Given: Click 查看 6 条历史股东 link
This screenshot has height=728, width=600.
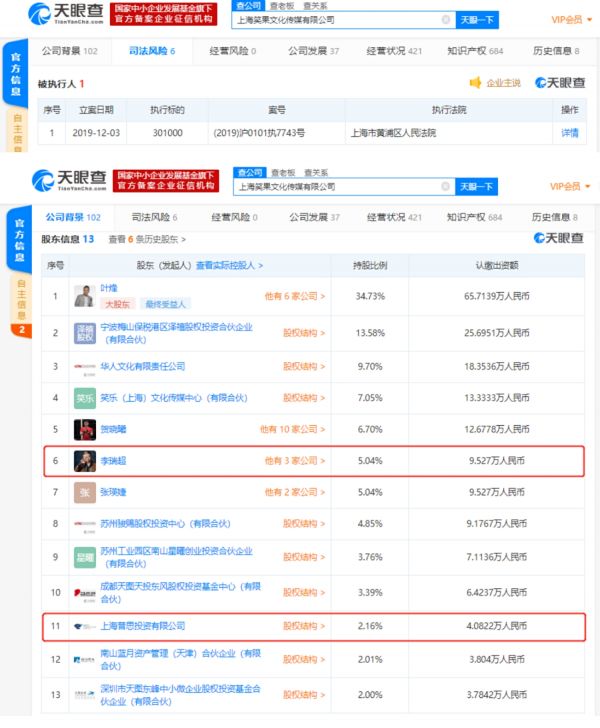Looking at the screenshot, I should (147, 240).
